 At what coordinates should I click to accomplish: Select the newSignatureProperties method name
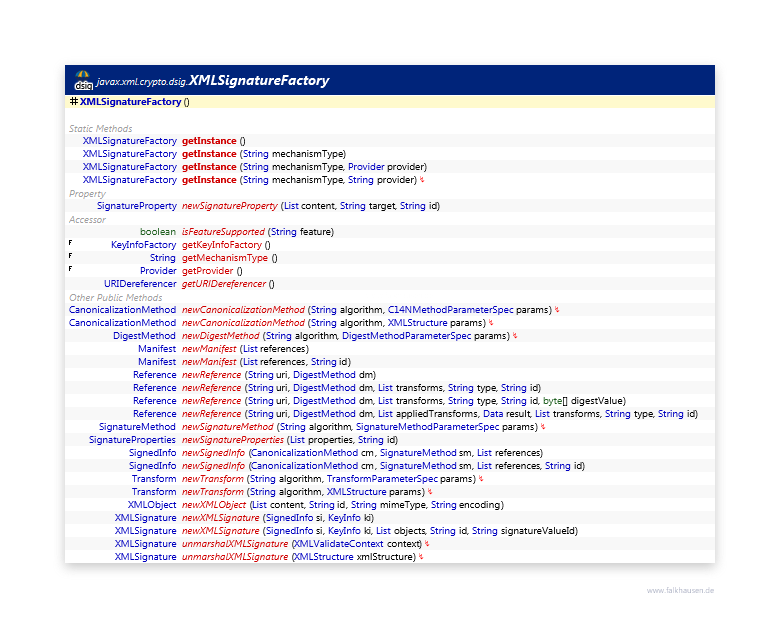[233, 440]
